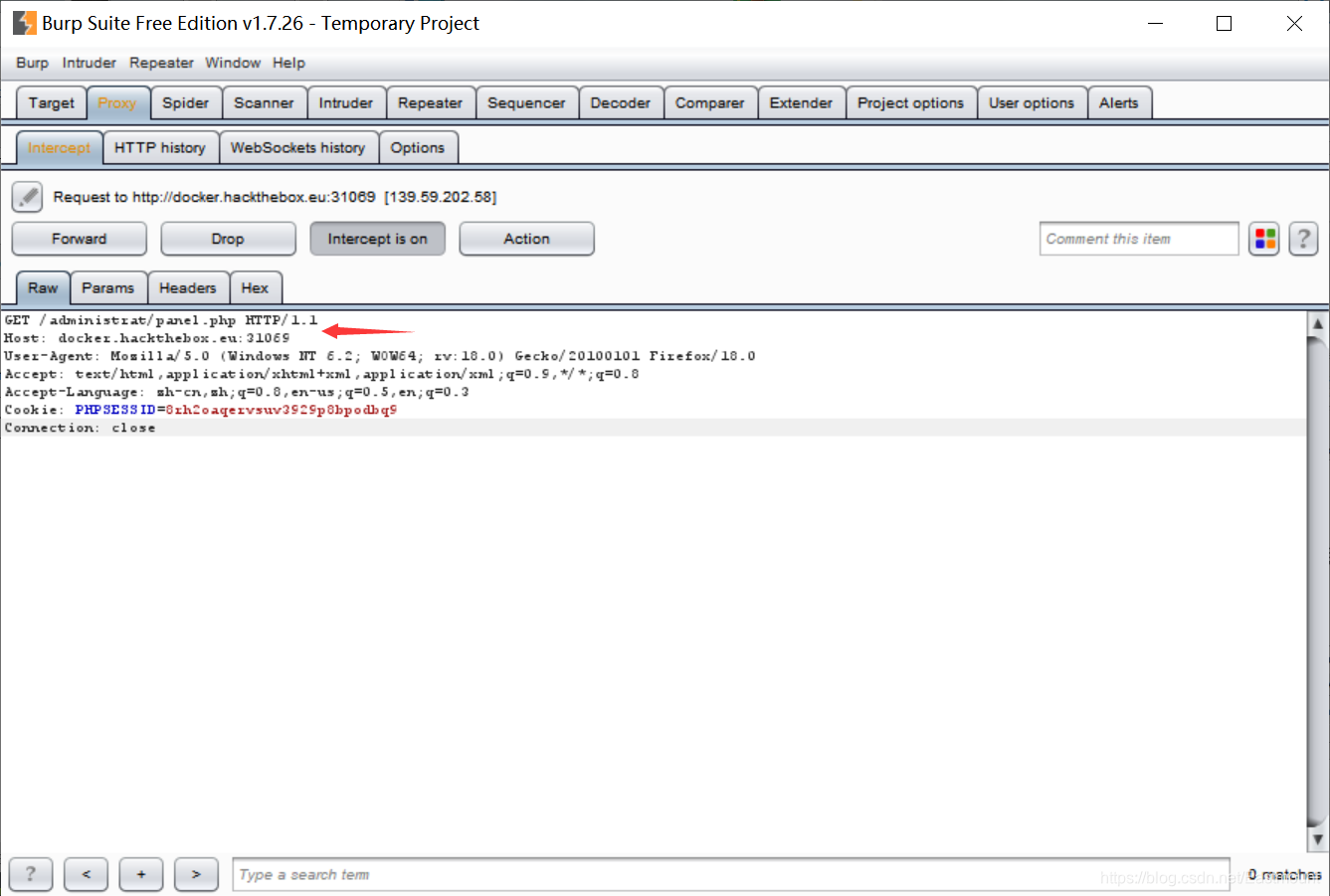Toggle the Intercept is on button
Image resolution: width=1330 pixels, height=896 pixels.
click(377, 239)
